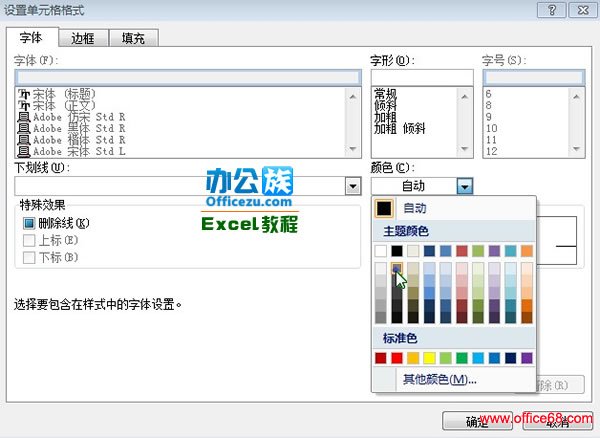Pick purple standard color swatch

click(x=527, y=358)
